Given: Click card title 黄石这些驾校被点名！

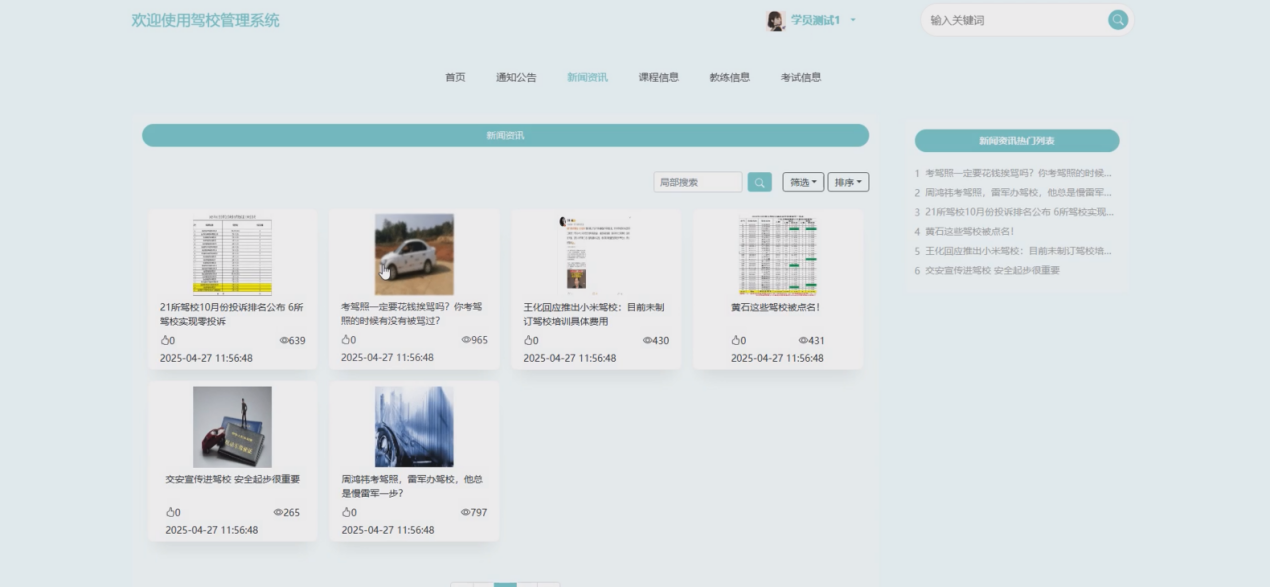Looking at the screenshot, I should click(x=776, y=307).
